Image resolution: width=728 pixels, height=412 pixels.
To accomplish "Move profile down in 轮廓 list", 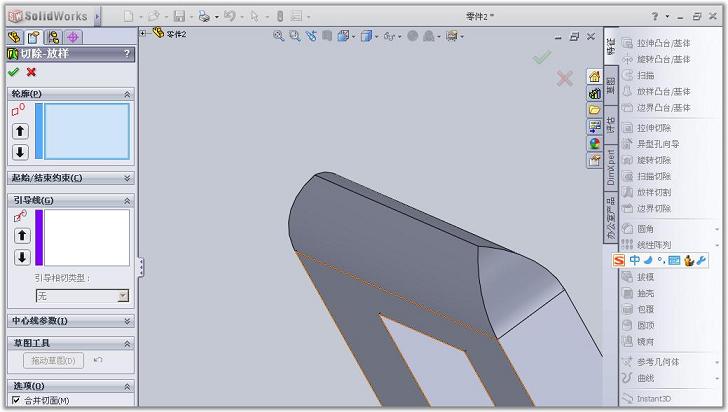I will tap(20, 152).
